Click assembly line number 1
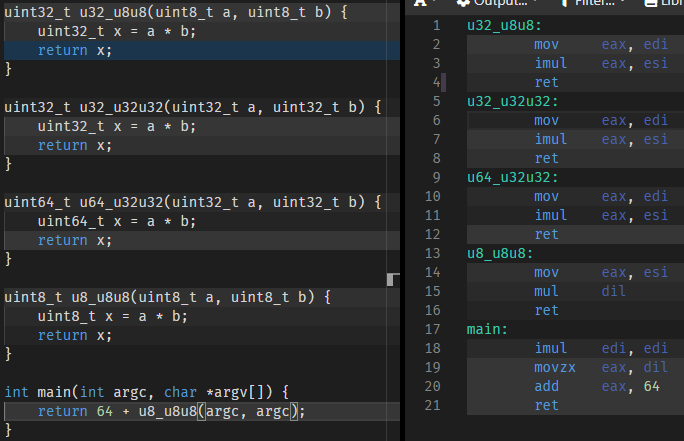 coord(437,26)
